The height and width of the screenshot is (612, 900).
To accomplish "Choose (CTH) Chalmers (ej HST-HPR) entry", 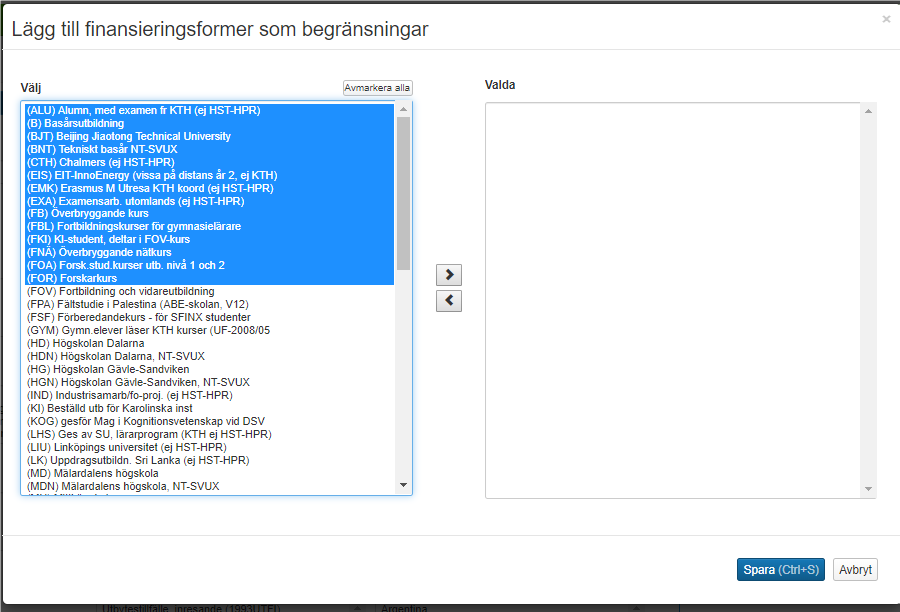I will coord(100,162).
